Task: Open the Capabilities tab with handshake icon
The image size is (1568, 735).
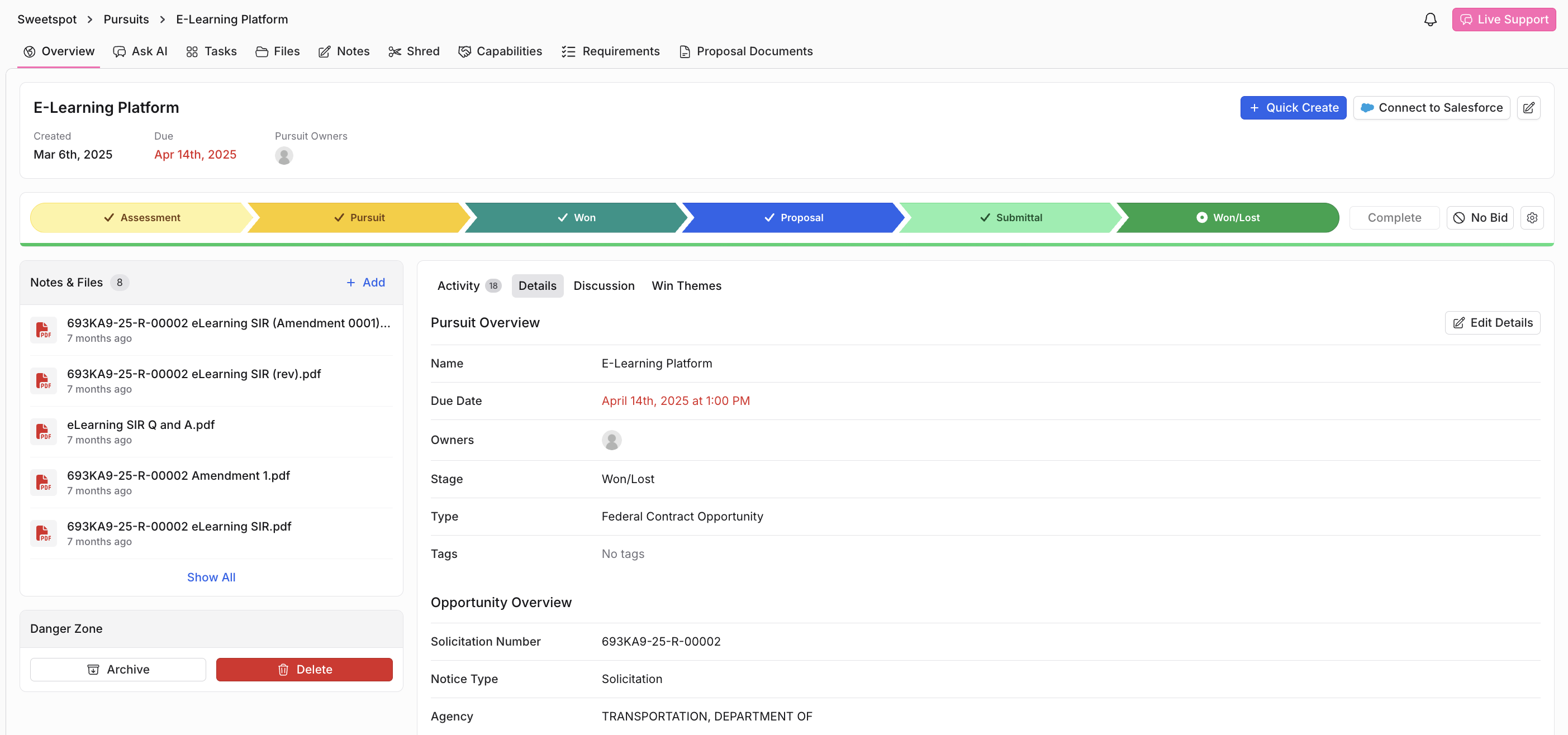Action: point(500,51)
